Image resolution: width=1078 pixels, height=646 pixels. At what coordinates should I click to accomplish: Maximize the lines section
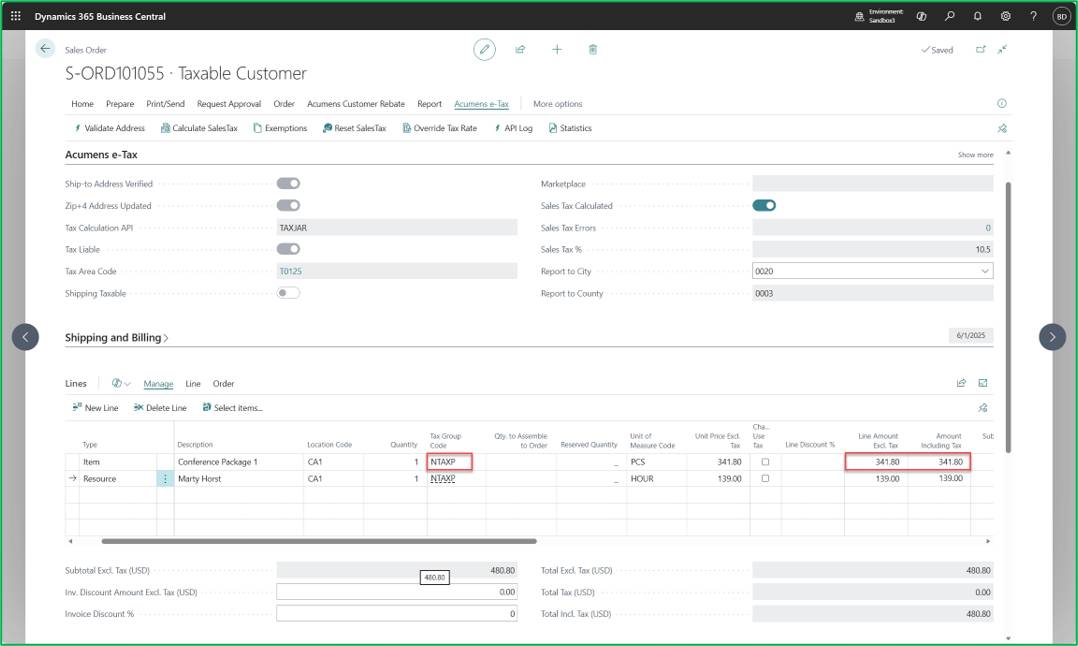click(x=983, y=383)
